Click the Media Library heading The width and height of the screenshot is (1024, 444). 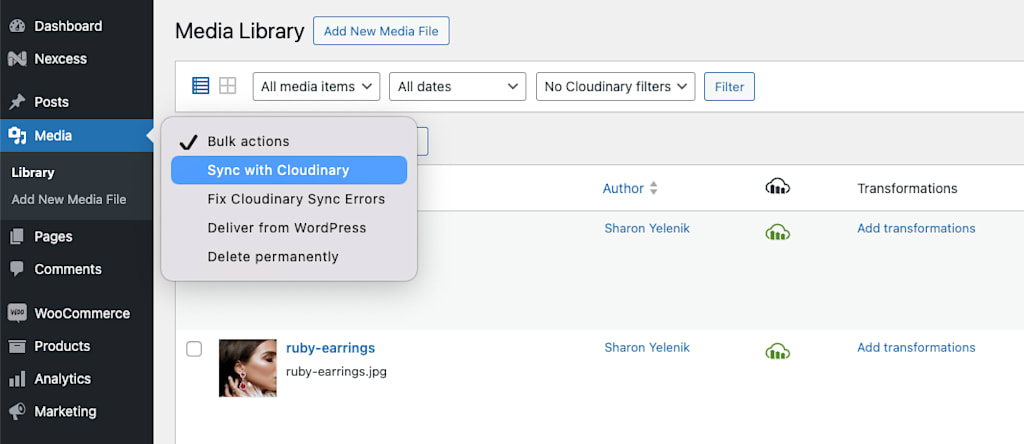[240, 31]
